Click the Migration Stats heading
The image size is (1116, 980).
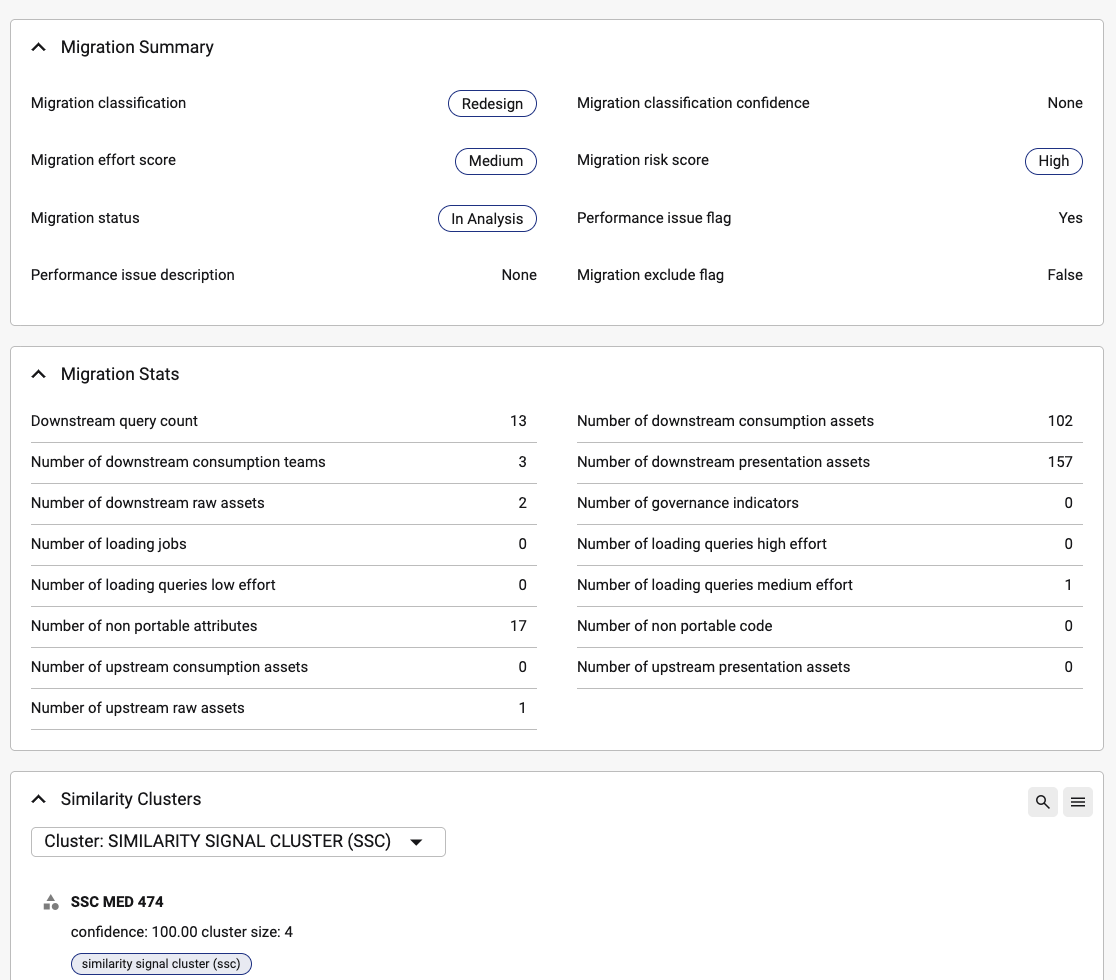[120, 374]
